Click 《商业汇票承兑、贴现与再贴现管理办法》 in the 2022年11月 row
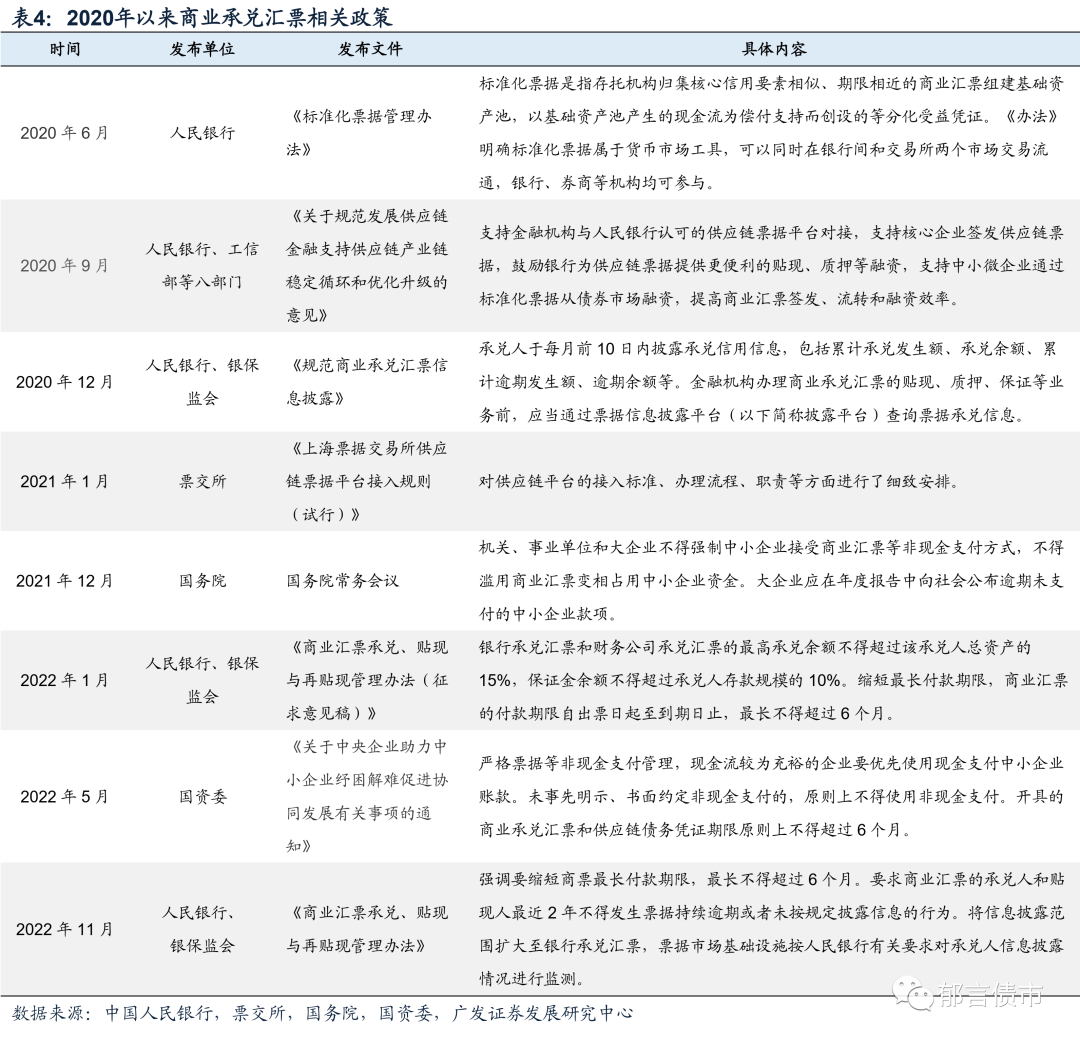This screenshot has width=1080, height=1043. pyautogui.click(x=367, y=929)
